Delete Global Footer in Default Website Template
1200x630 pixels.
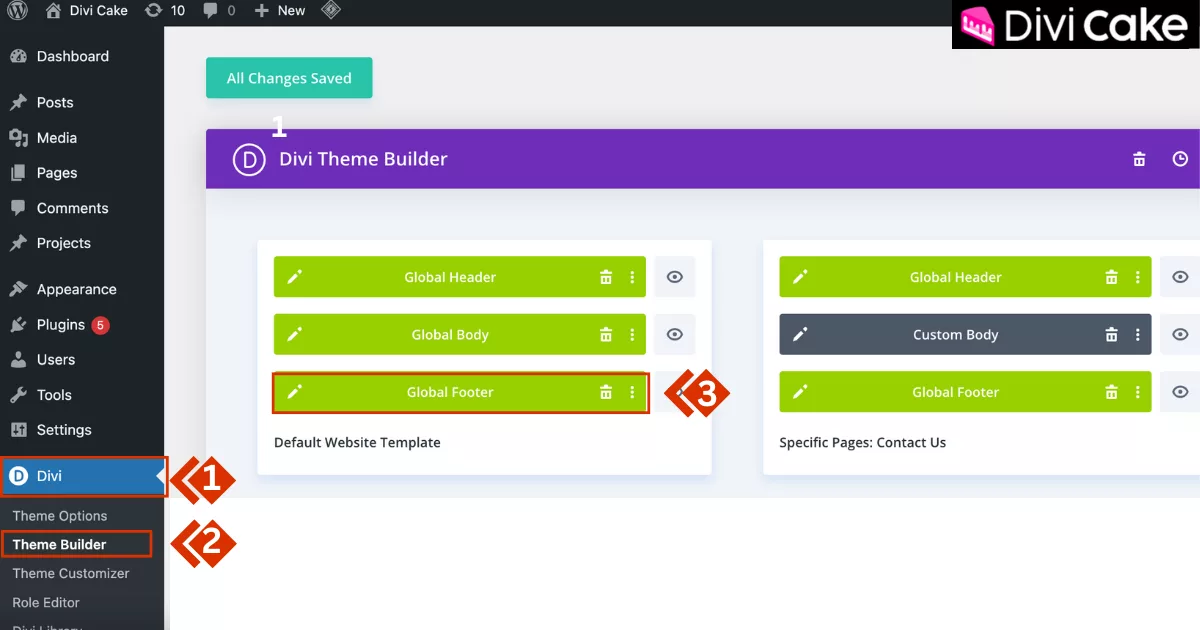coord(605,392)
